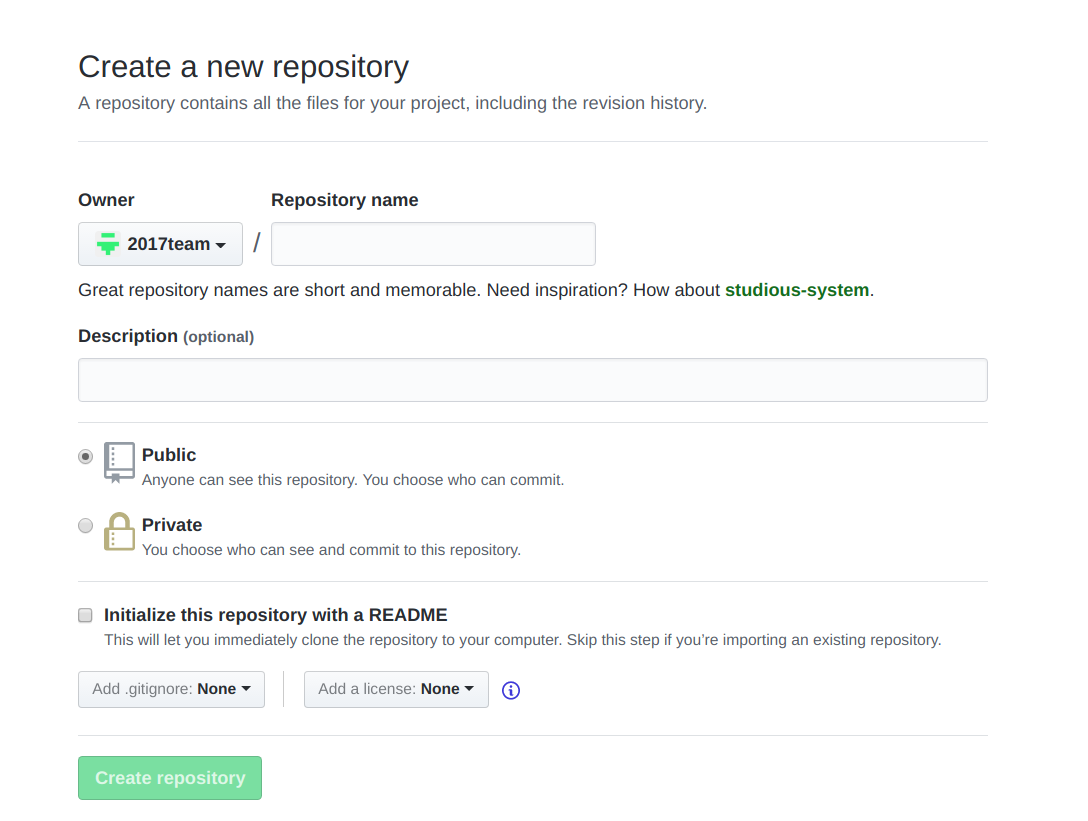The width and height of the screenshot is (1088, 821).
Task: Click the Create repository button
Action: pyautogui.click(x=169, y=777)
